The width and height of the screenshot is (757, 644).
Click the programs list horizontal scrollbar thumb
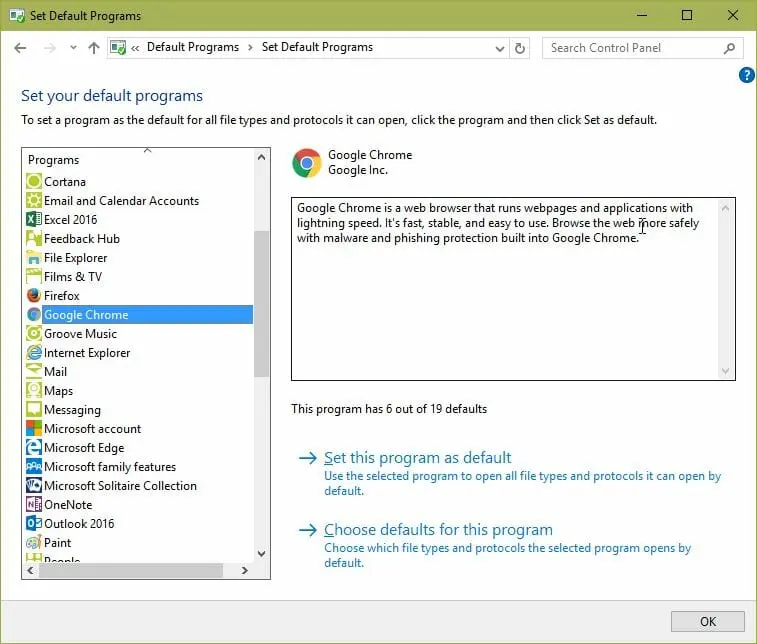click(x=131, y=570)
